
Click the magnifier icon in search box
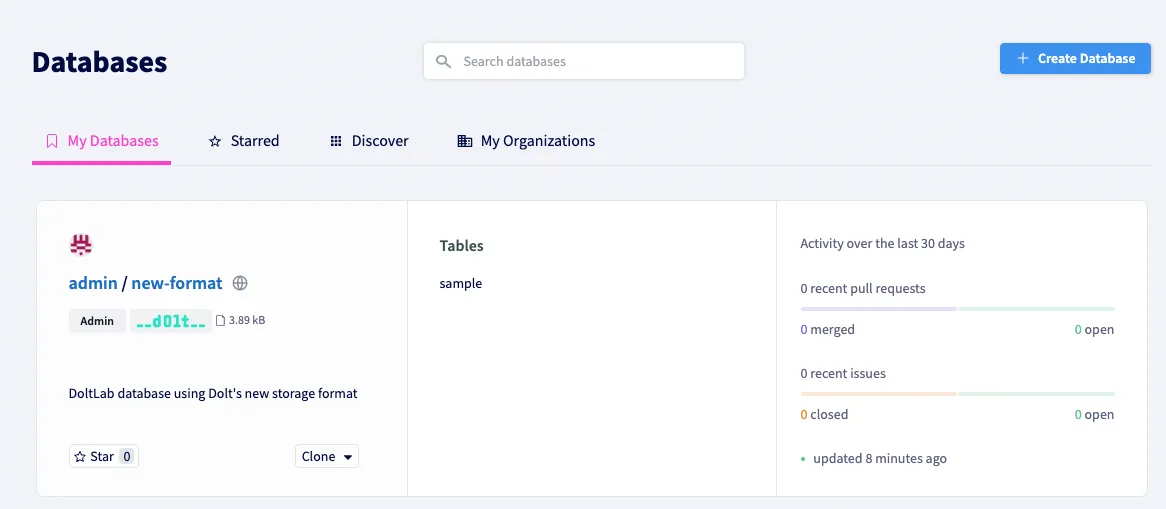443,61
